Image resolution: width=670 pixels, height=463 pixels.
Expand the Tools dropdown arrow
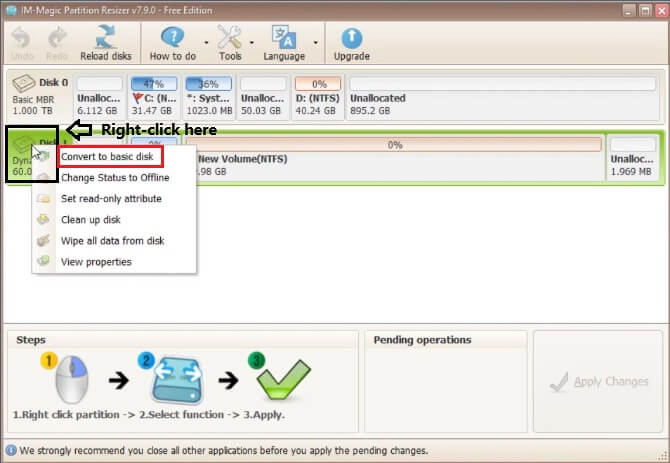click(x=252, y=42)
